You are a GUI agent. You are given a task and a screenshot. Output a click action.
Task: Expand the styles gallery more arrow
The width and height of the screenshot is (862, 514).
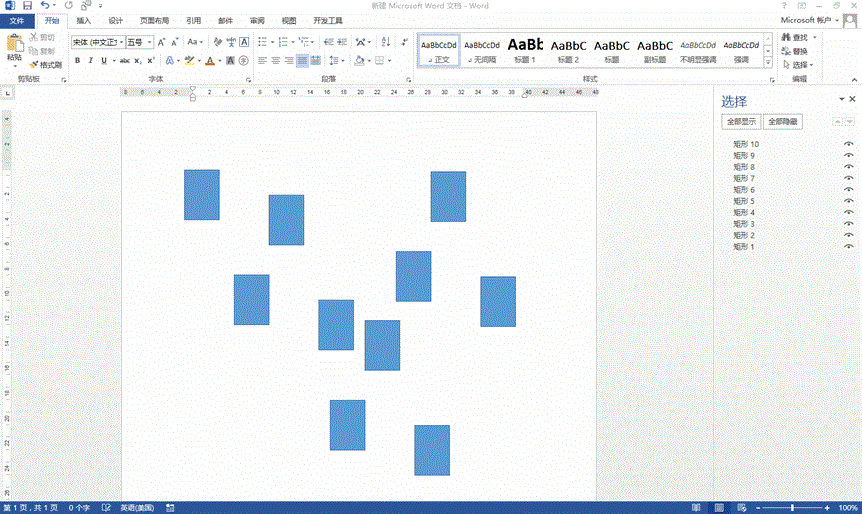tap(769, 61)
